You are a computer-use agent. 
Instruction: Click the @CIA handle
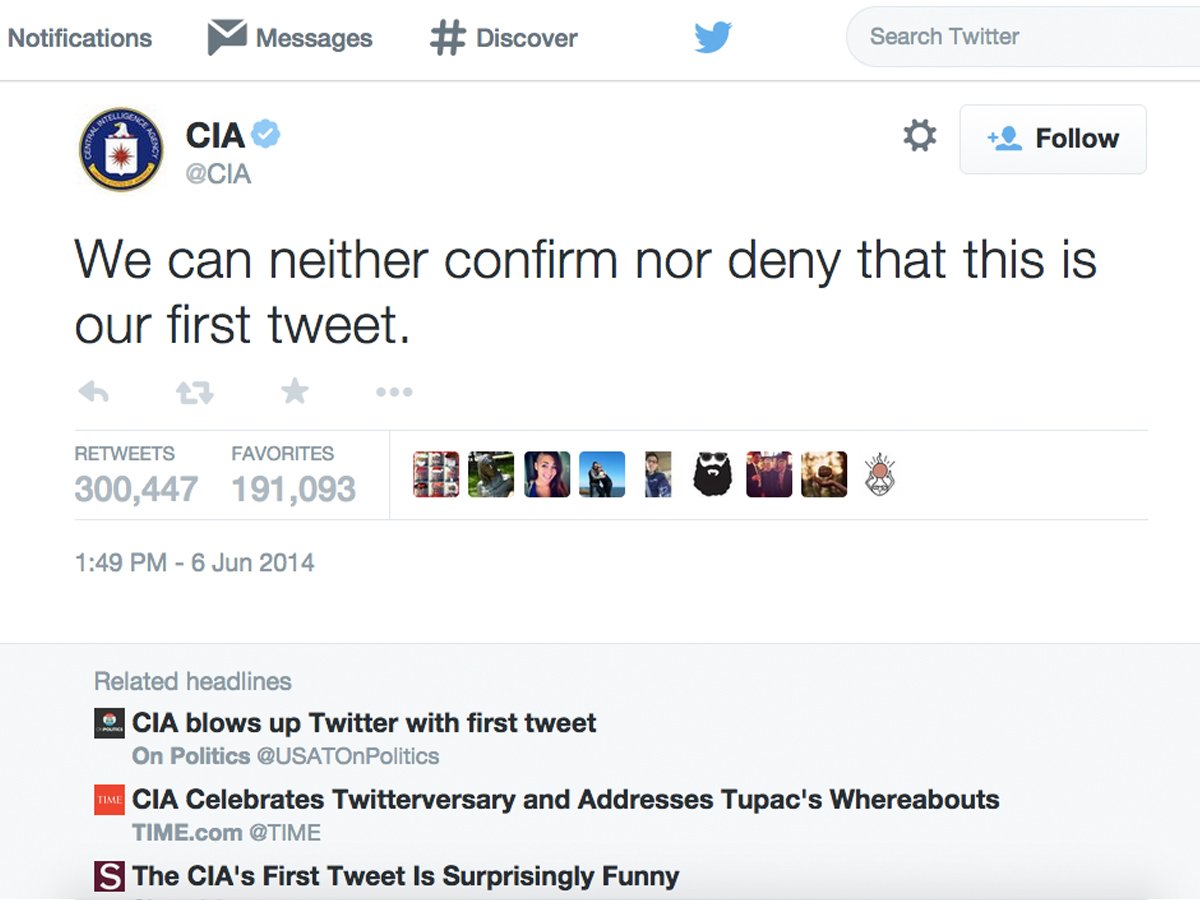pos(218,174)
